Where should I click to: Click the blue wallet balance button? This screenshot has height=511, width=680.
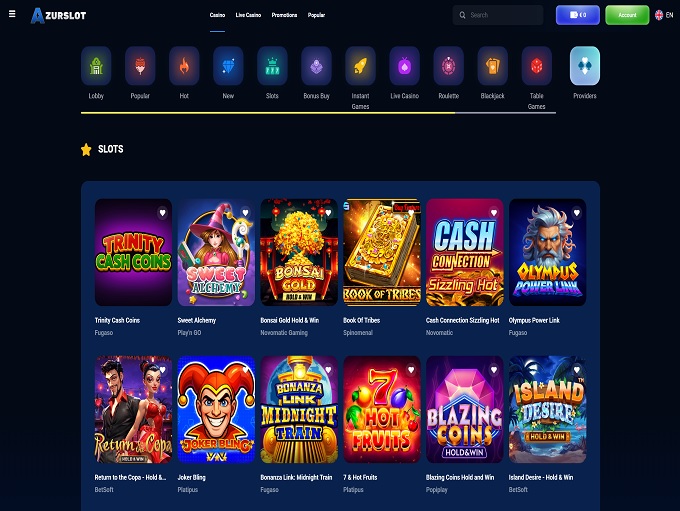point(578,15)
